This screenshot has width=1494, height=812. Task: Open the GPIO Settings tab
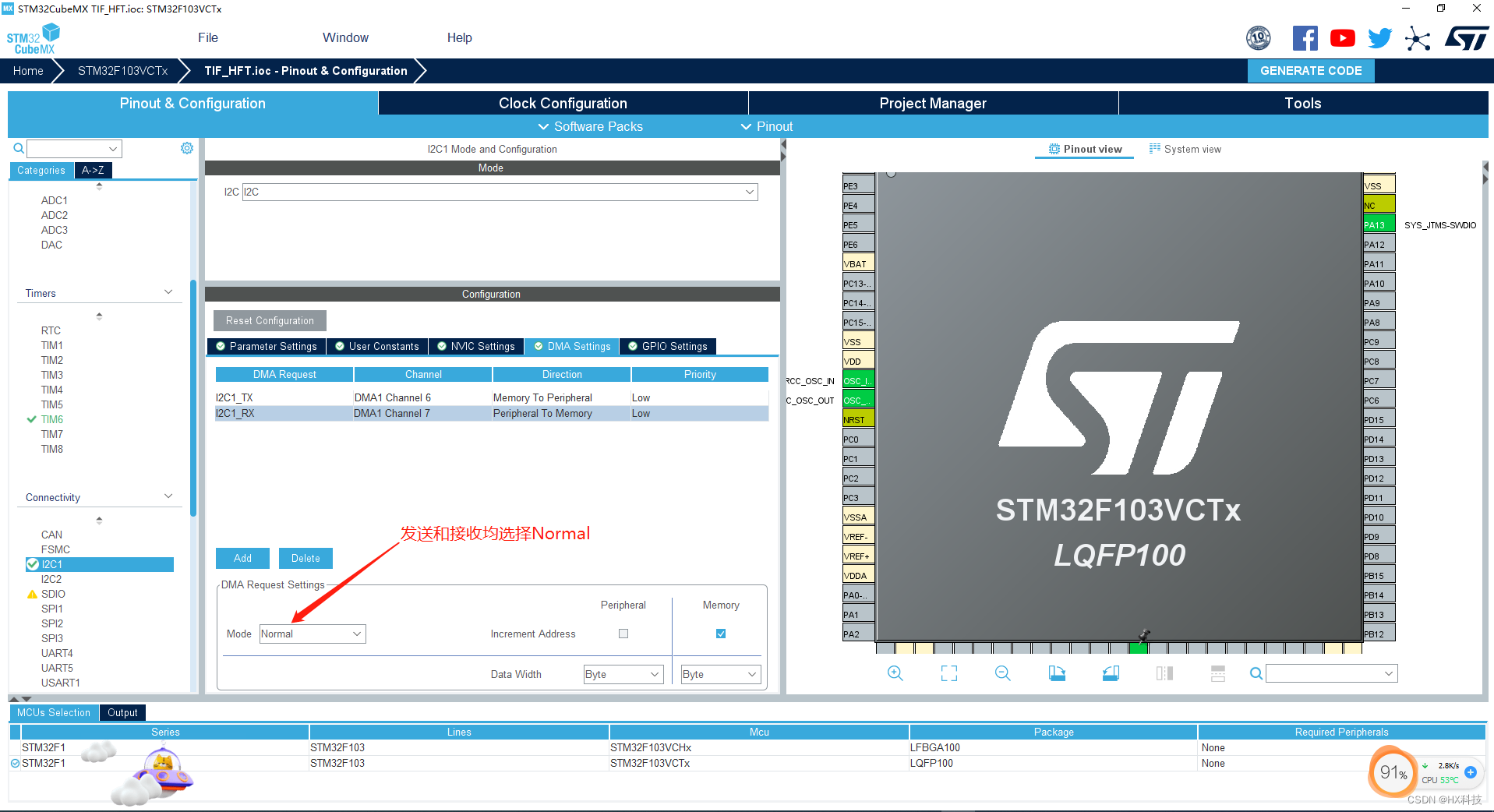coord(668,346)
